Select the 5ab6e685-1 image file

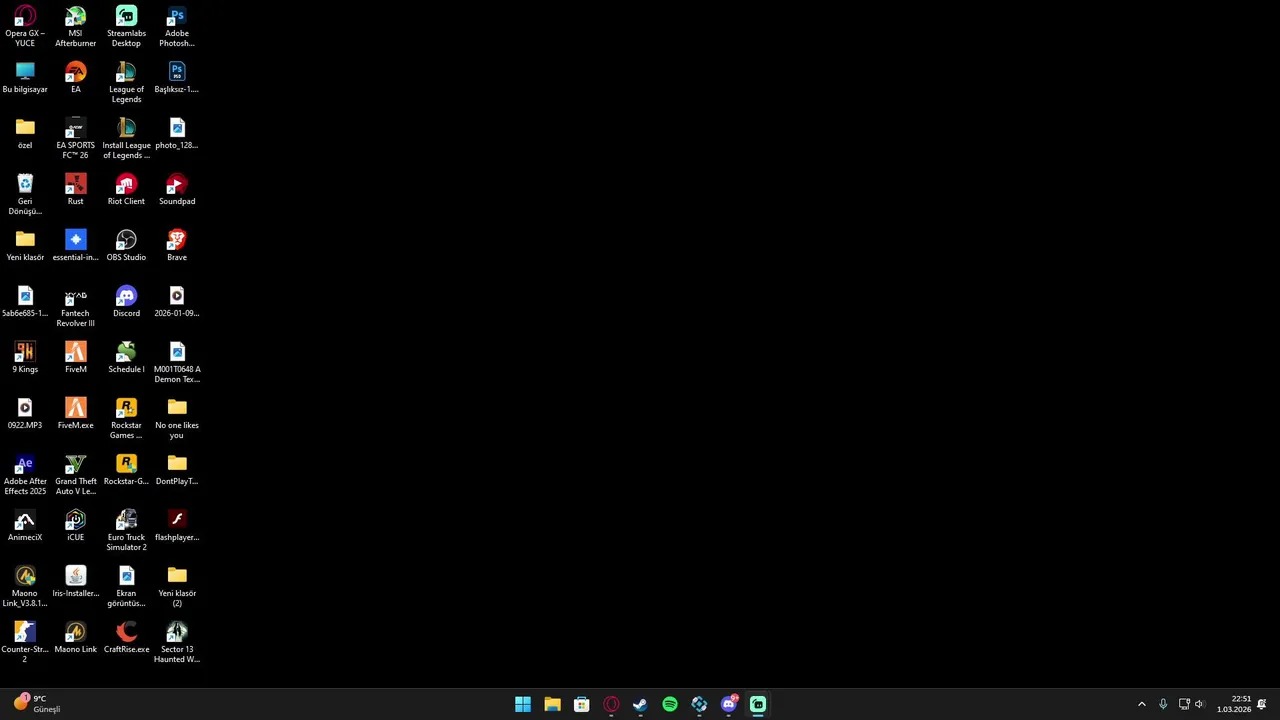[25, 302]
